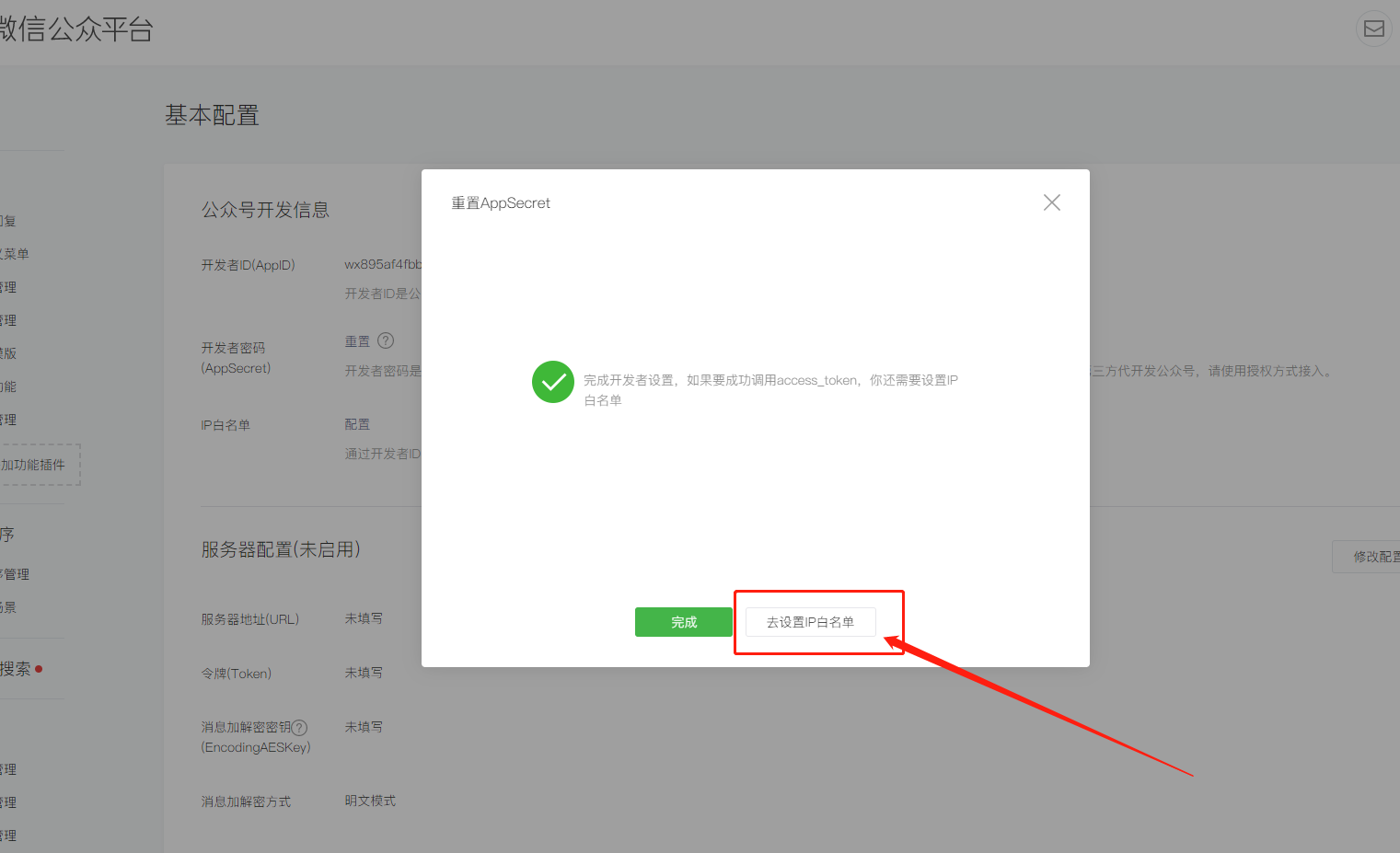Image resolution: width=1400 pixels, height=853 pixels.
Task: Click the 开发者ID(AppID) label
Action: (x=249, y=265)
